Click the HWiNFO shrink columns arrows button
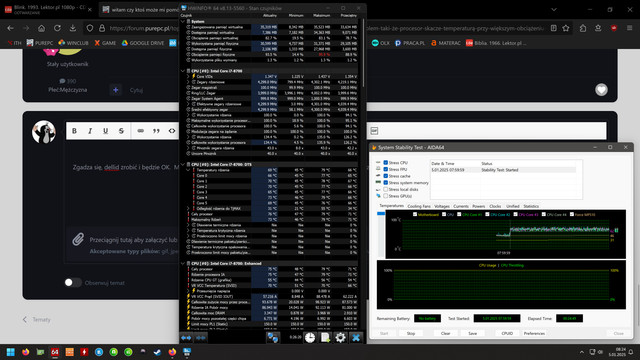The width and height of the screenshot is (640, 360). pos(200,338)
